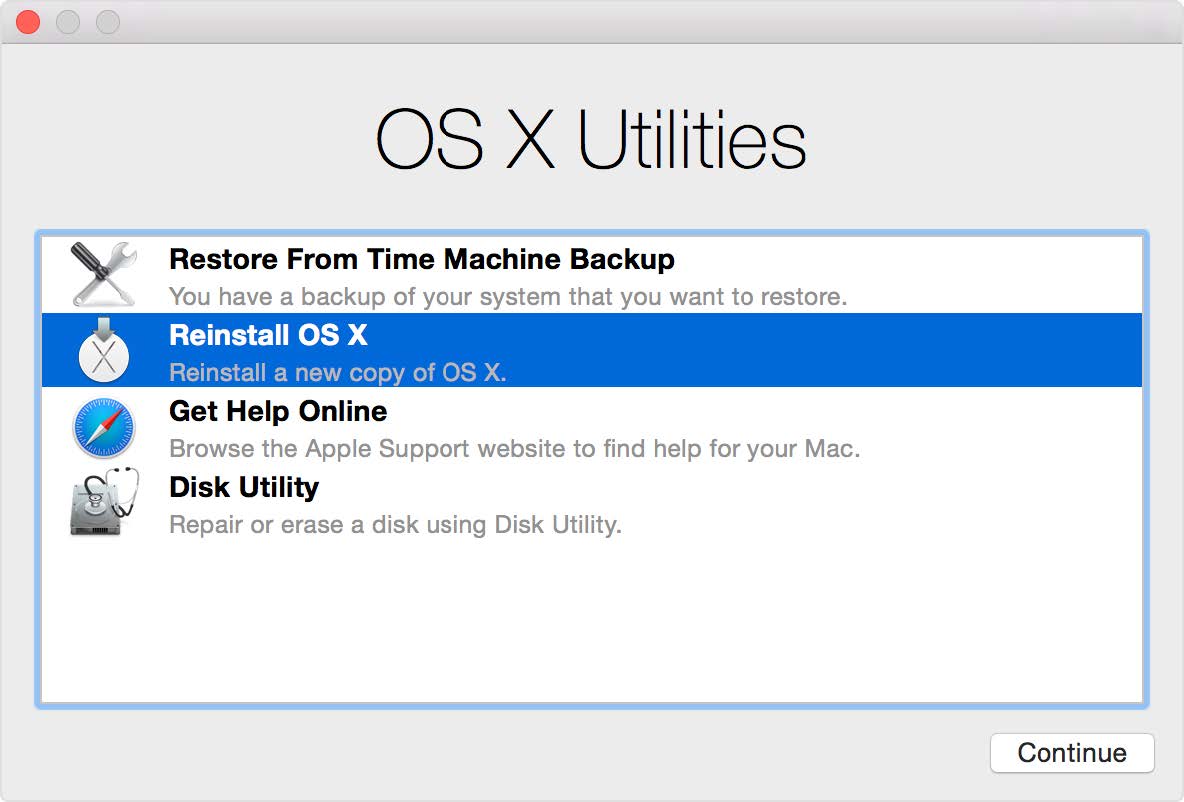
Task: Click the yellow minimize window control
Action: tap(68, 21)
